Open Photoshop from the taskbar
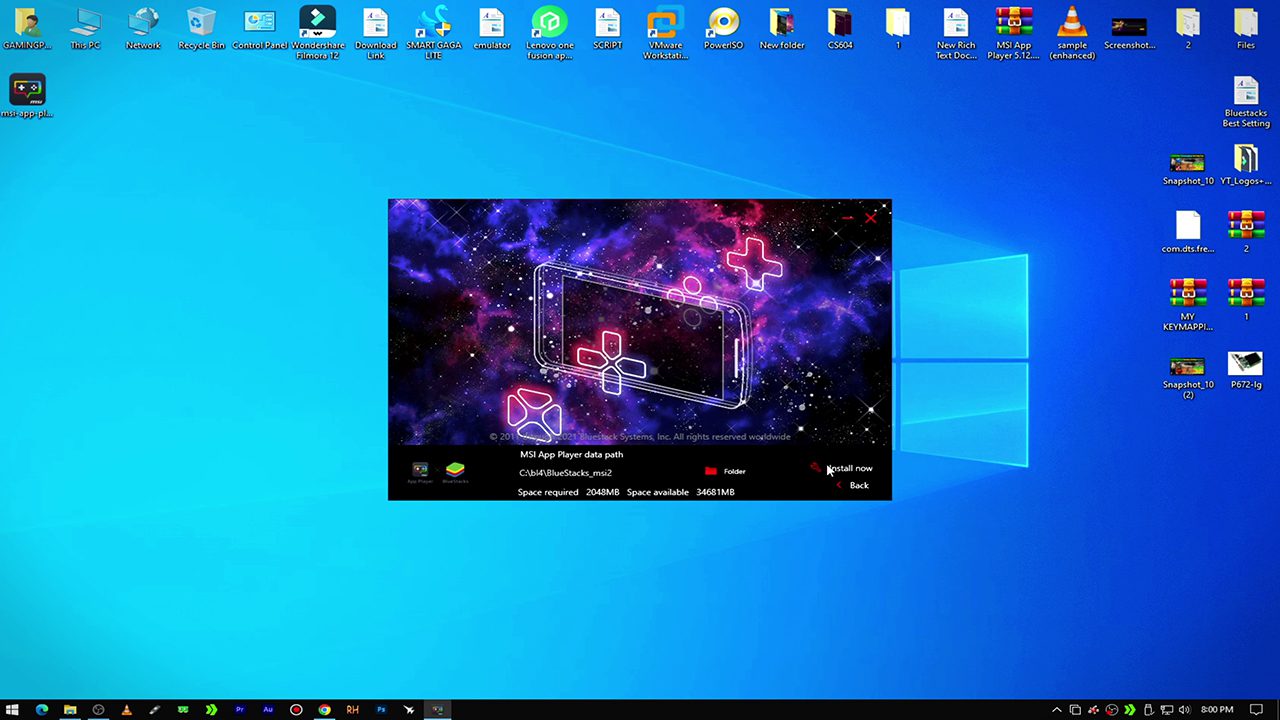Image resolution: width=1280 pixels, height=720 pixels. point(381,710)
